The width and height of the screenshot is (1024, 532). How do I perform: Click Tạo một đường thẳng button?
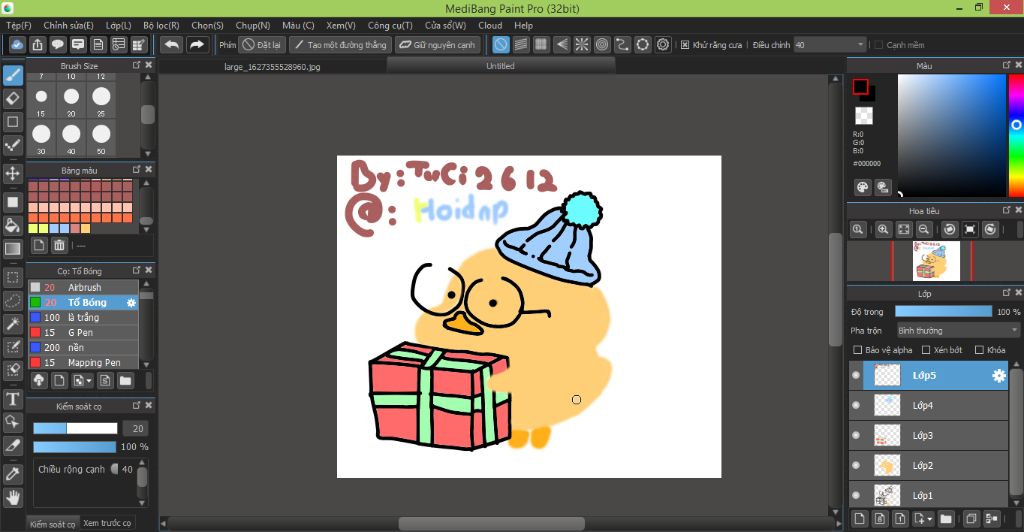339,45
